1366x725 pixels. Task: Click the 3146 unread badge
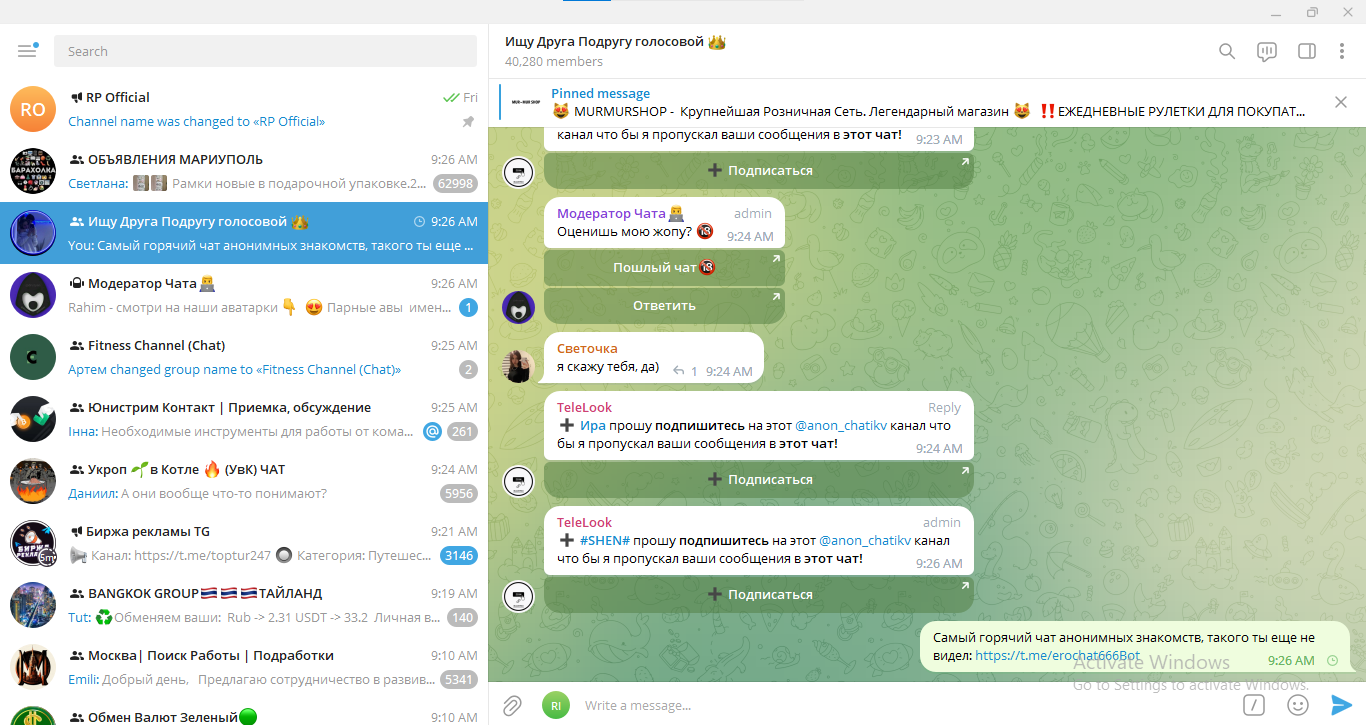point(459,555)
